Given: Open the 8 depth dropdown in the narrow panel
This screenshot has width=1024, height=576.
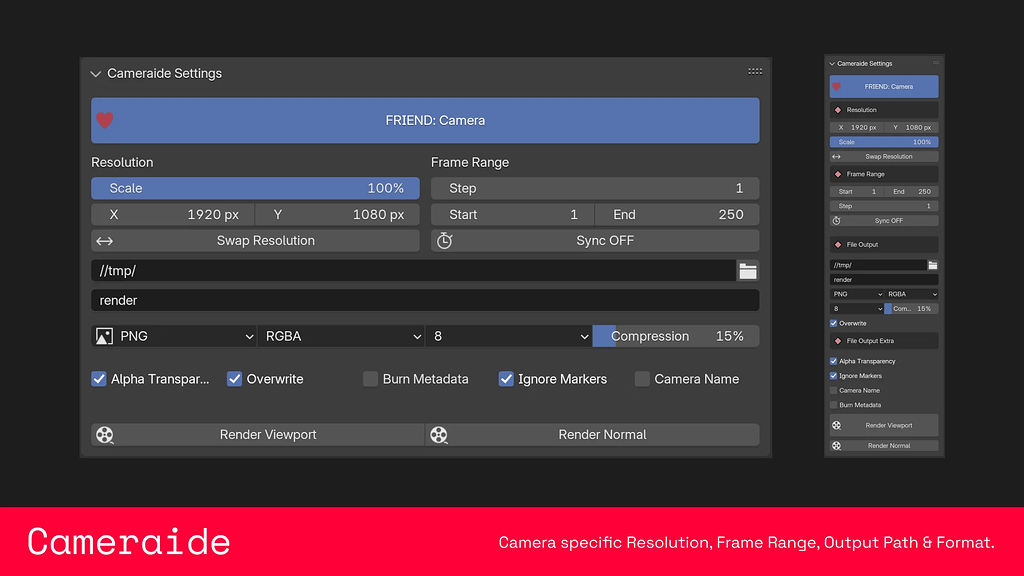Looking at the screenshot, I should (857, 309).
